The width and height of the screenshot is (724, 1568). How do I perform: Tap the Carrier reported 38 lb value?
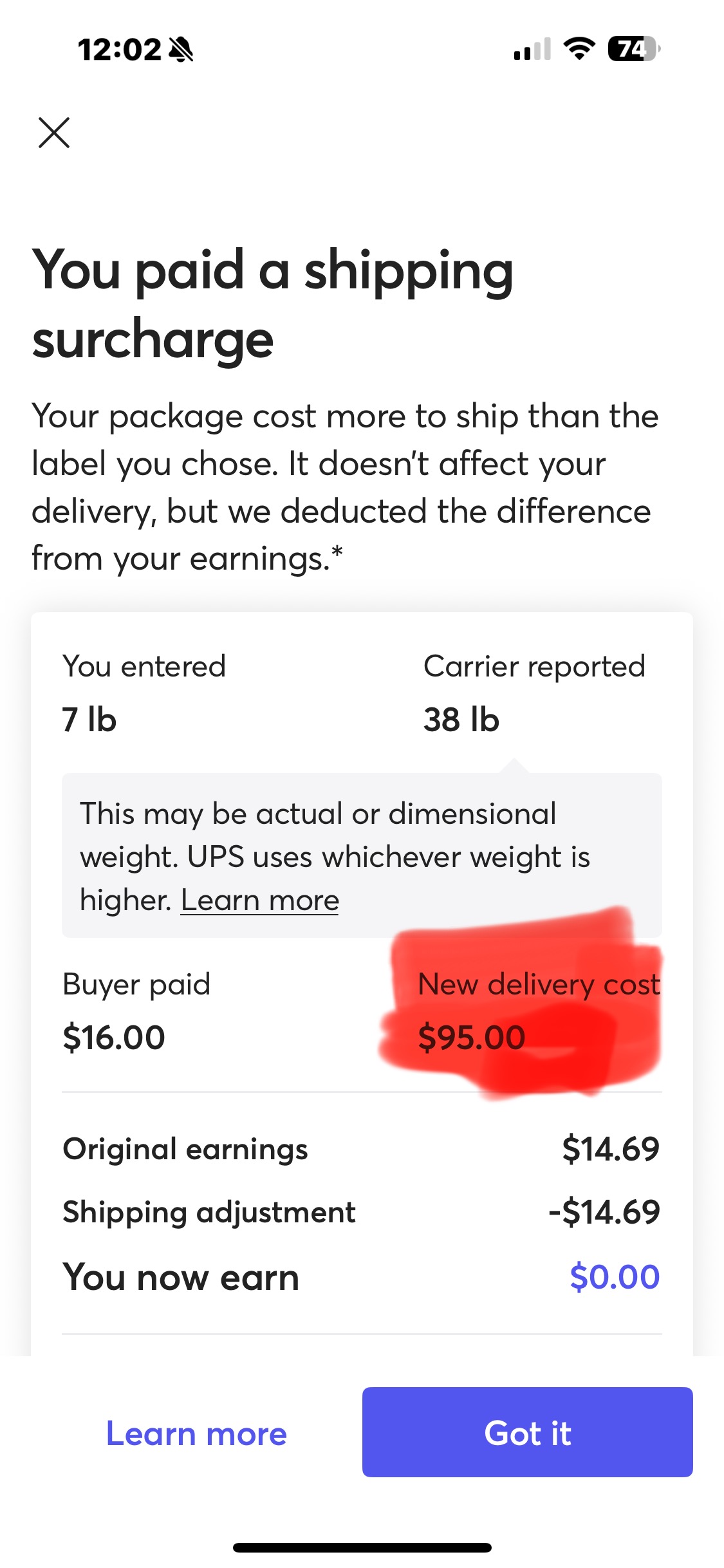[x=461, y=720]
